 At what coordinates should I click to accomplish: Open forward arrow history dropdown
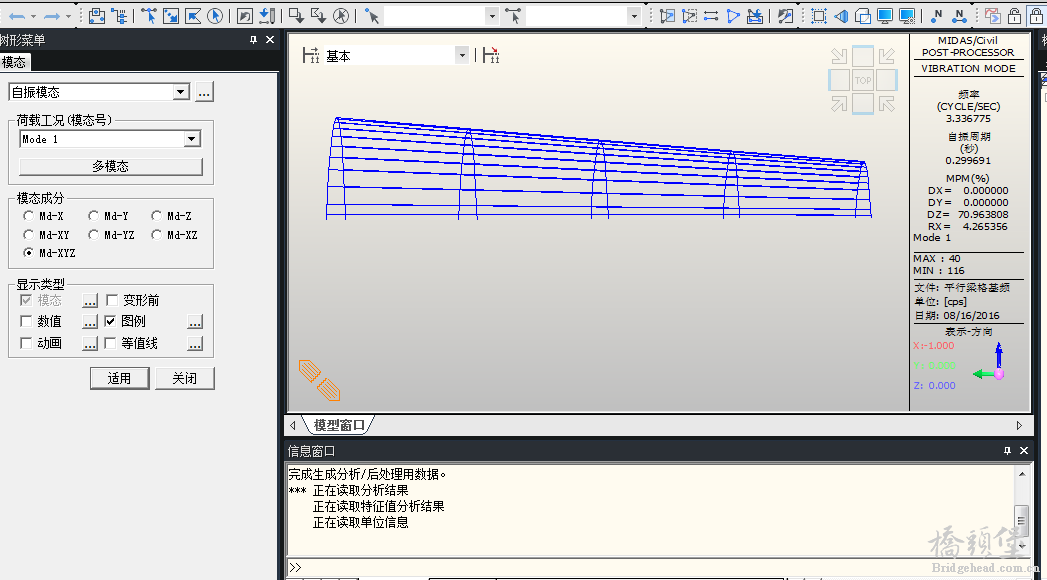click(68, 16)
